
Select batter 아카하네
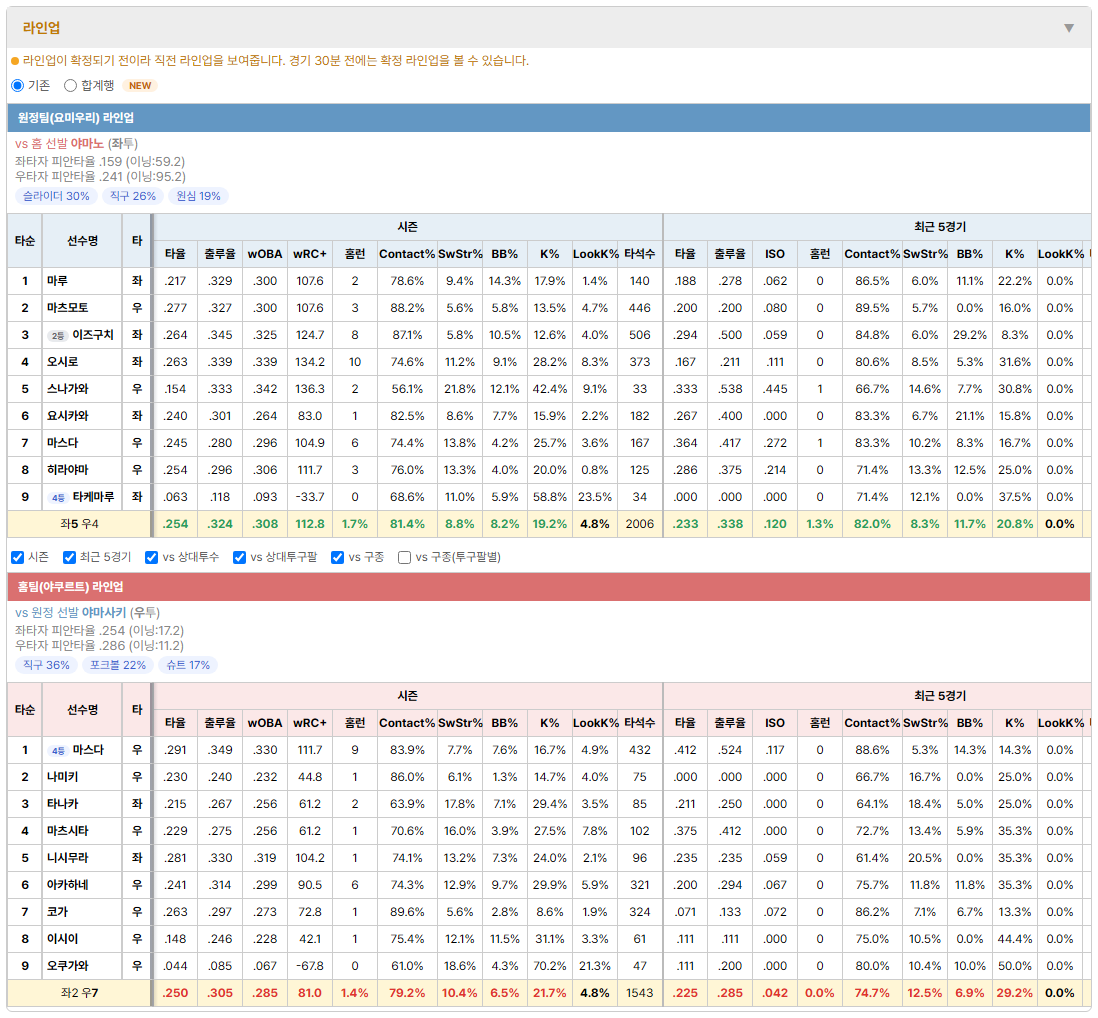(x=68, y=885)
